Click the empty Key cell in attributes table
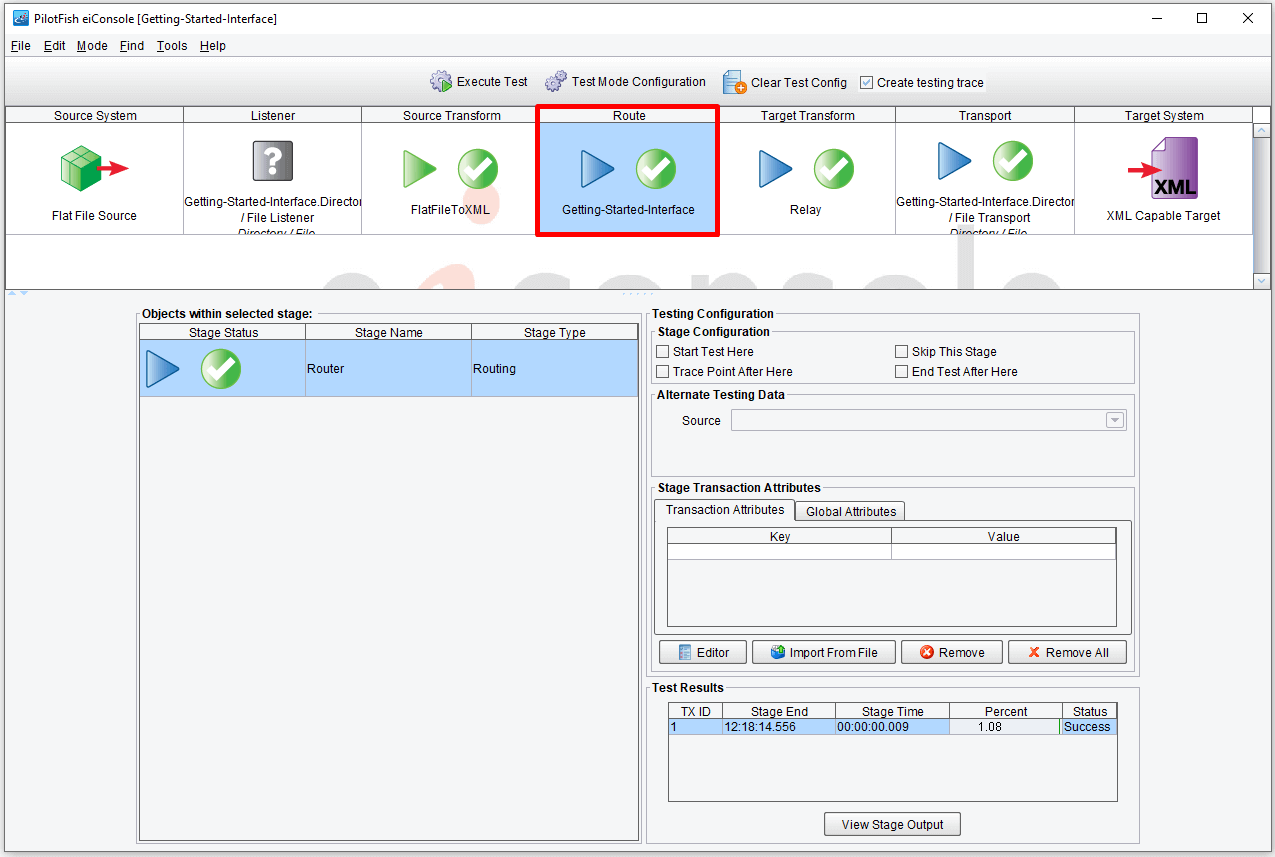Image resolution: width=1275 pixels, height=857 pixels. [x=779, y=552]
